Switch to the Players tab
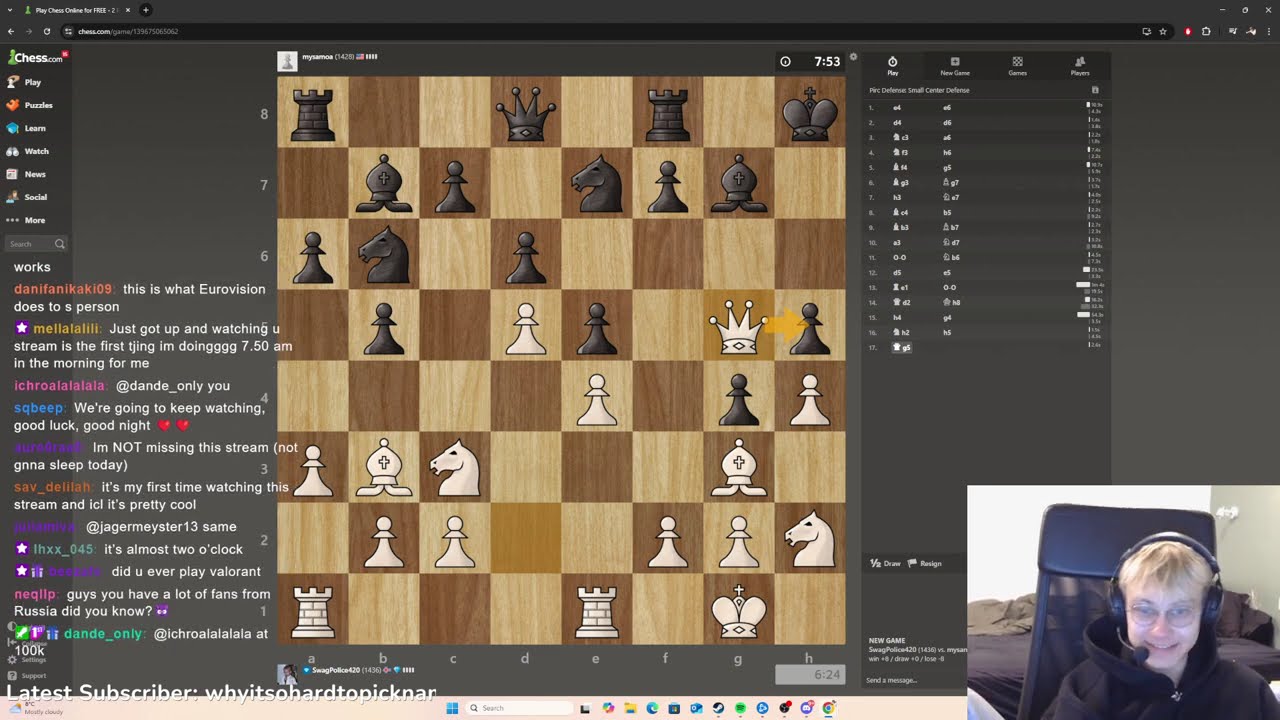This screenshot has height=720, width=1280. point(1080,66)
